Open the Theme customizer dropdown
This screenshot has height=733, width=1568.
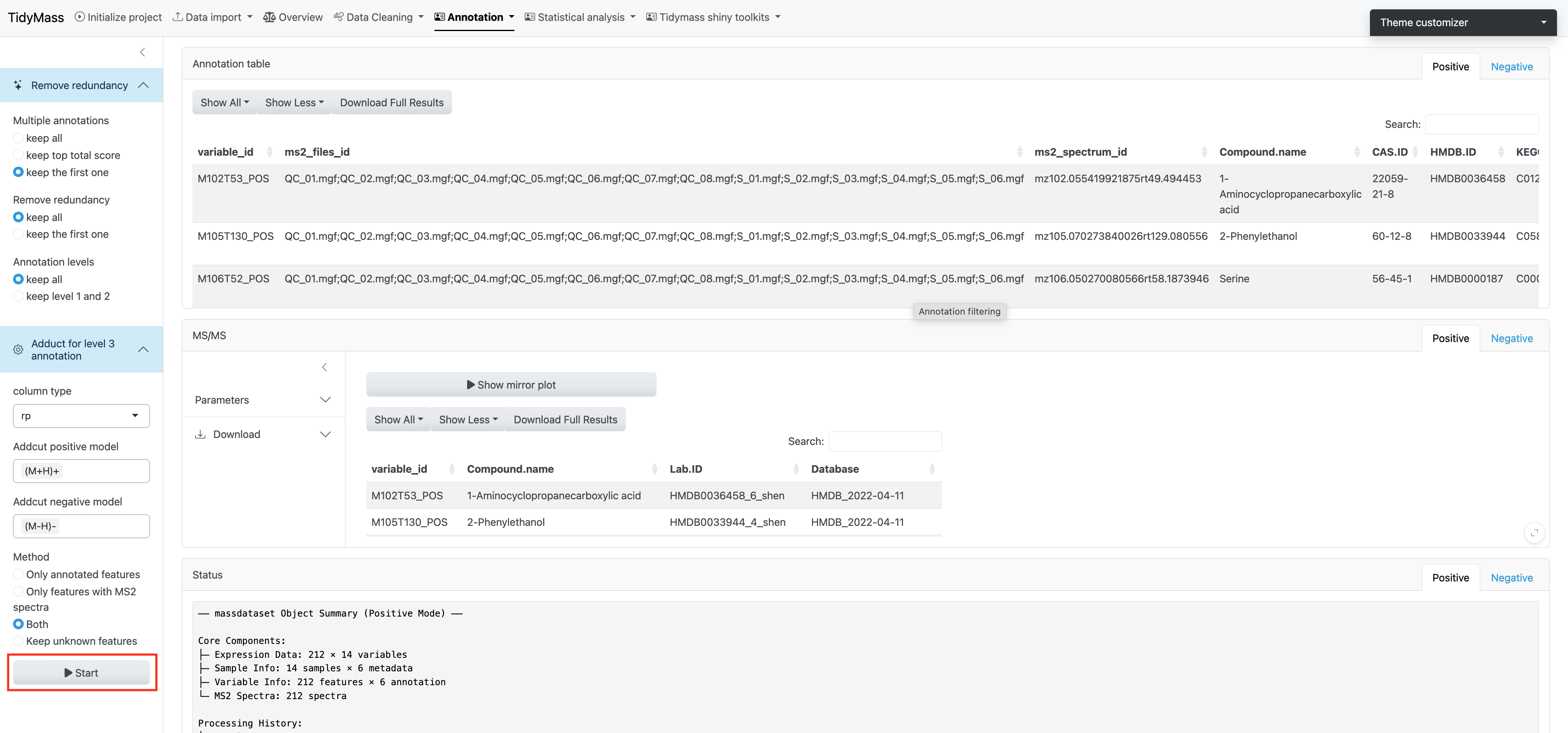pyautogui.click(x=1463, y=22)
